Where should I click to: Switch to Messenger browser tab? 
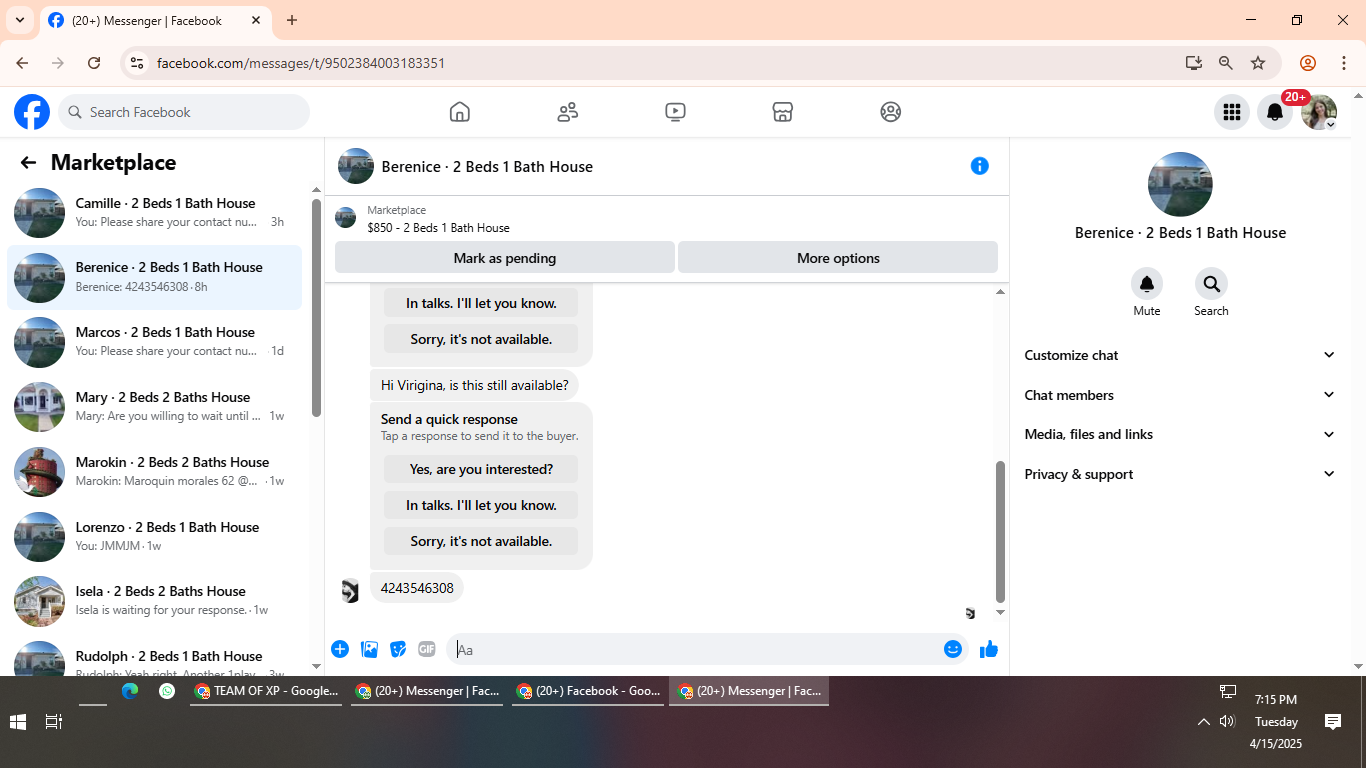pos(155,21)
